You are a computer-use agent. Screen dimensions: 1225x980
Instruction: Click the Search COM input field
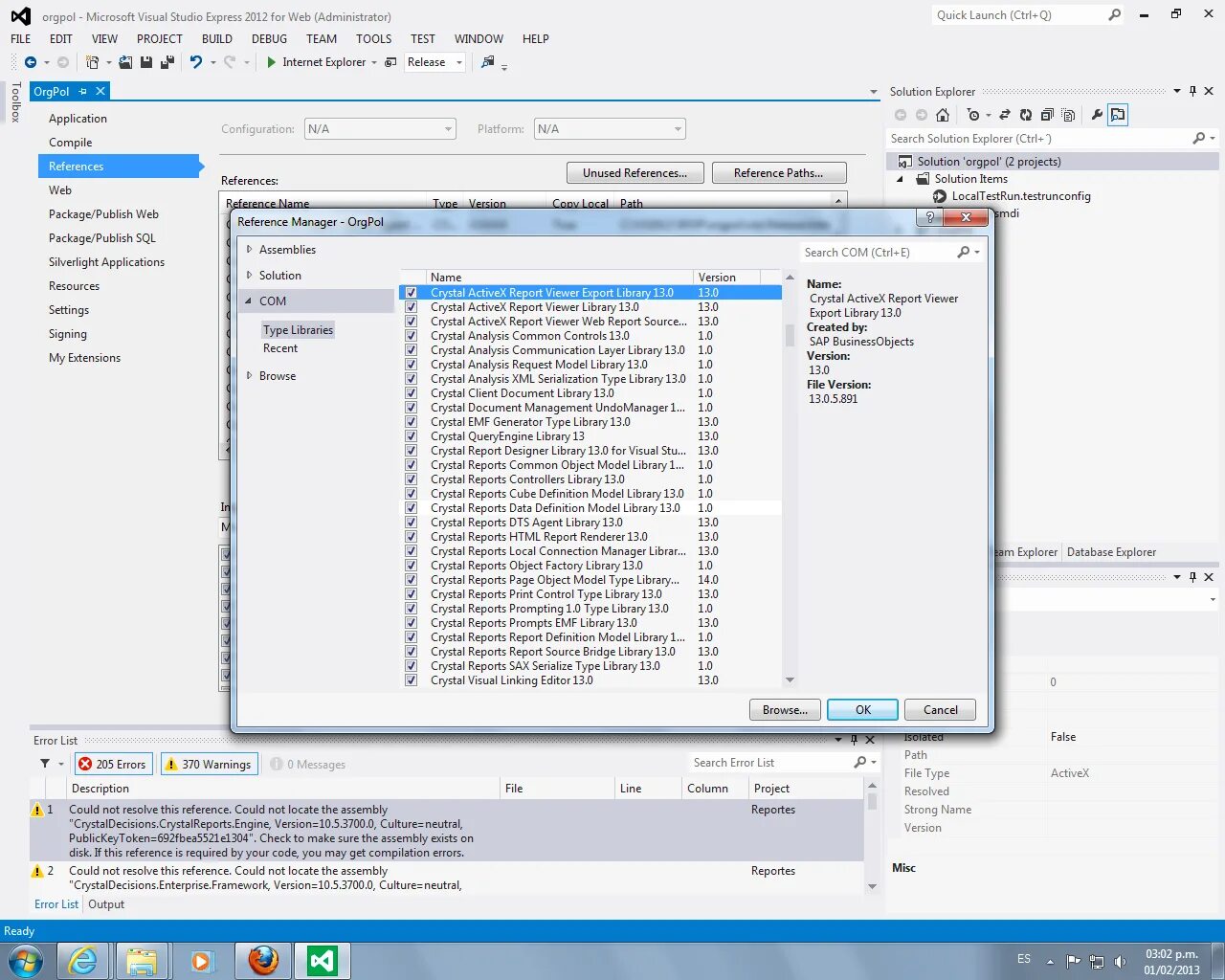pos(878,253)
